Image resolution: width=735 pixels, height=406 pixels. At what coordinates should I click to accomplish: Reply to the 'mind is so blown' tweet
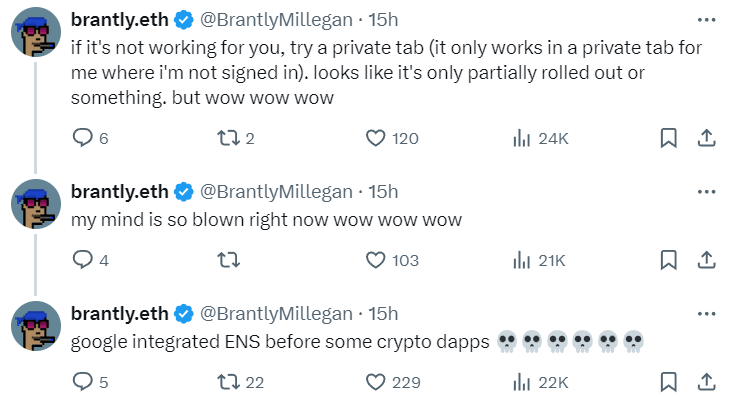83,260
